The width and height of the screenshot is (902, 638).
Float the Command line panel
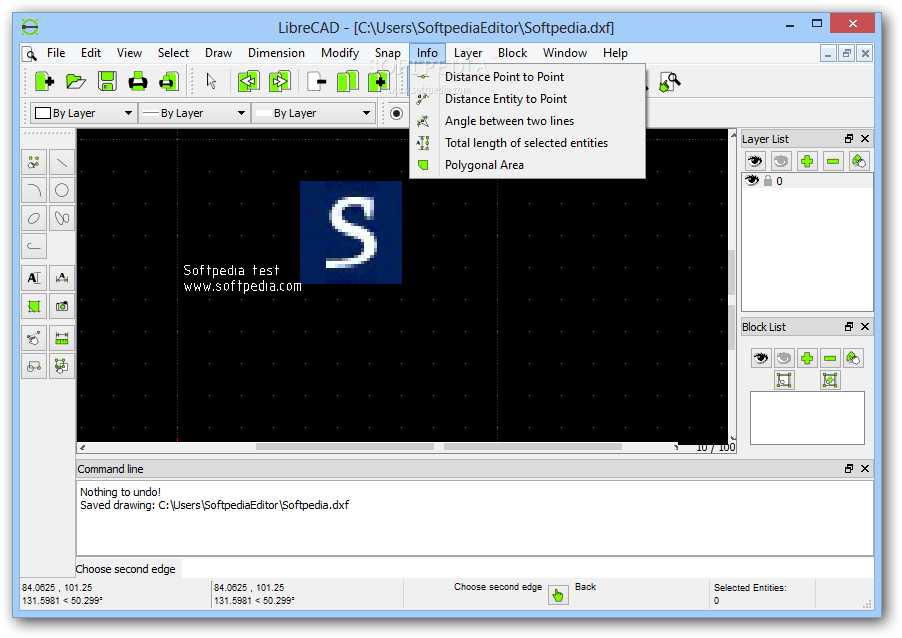[849, 469]
